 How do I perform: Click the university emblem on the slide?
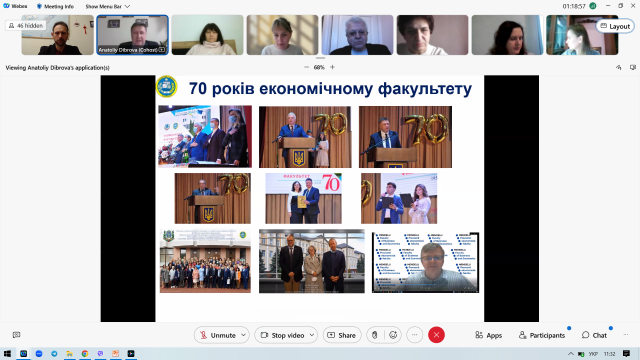[167, 87]
